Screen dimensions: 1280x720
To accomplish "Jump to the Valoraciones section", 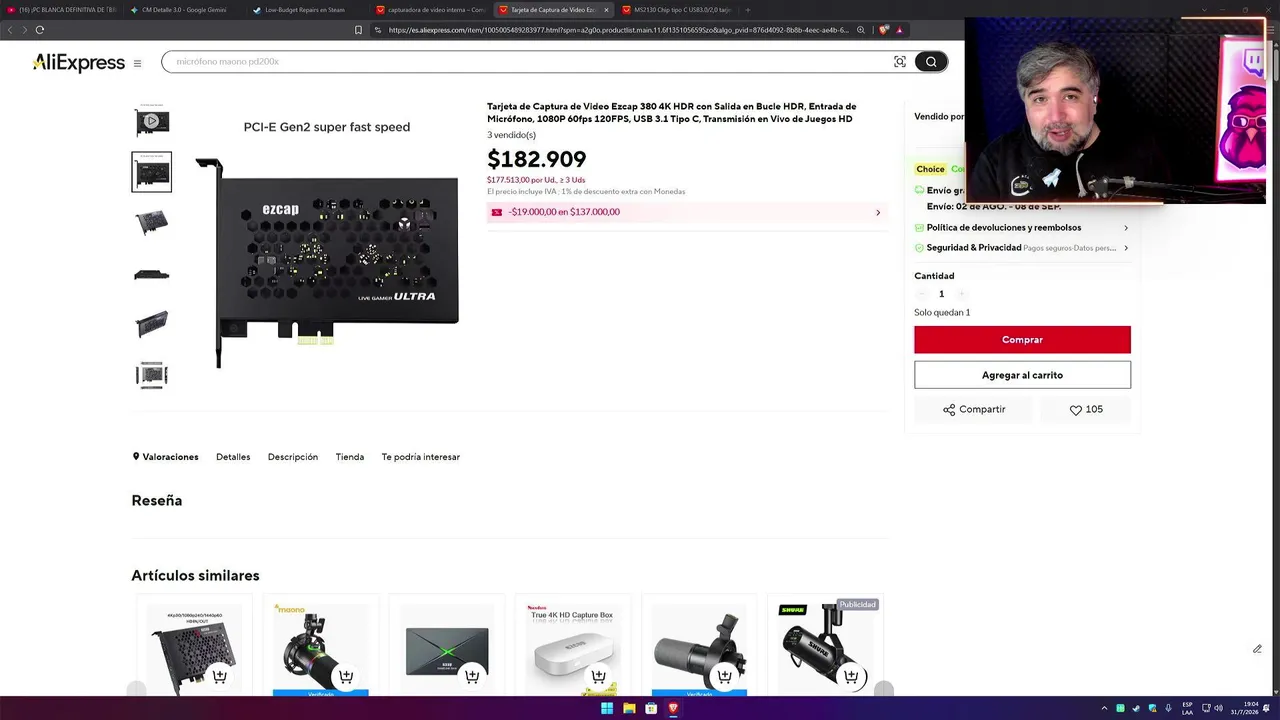I will click(x=166, y=457).
